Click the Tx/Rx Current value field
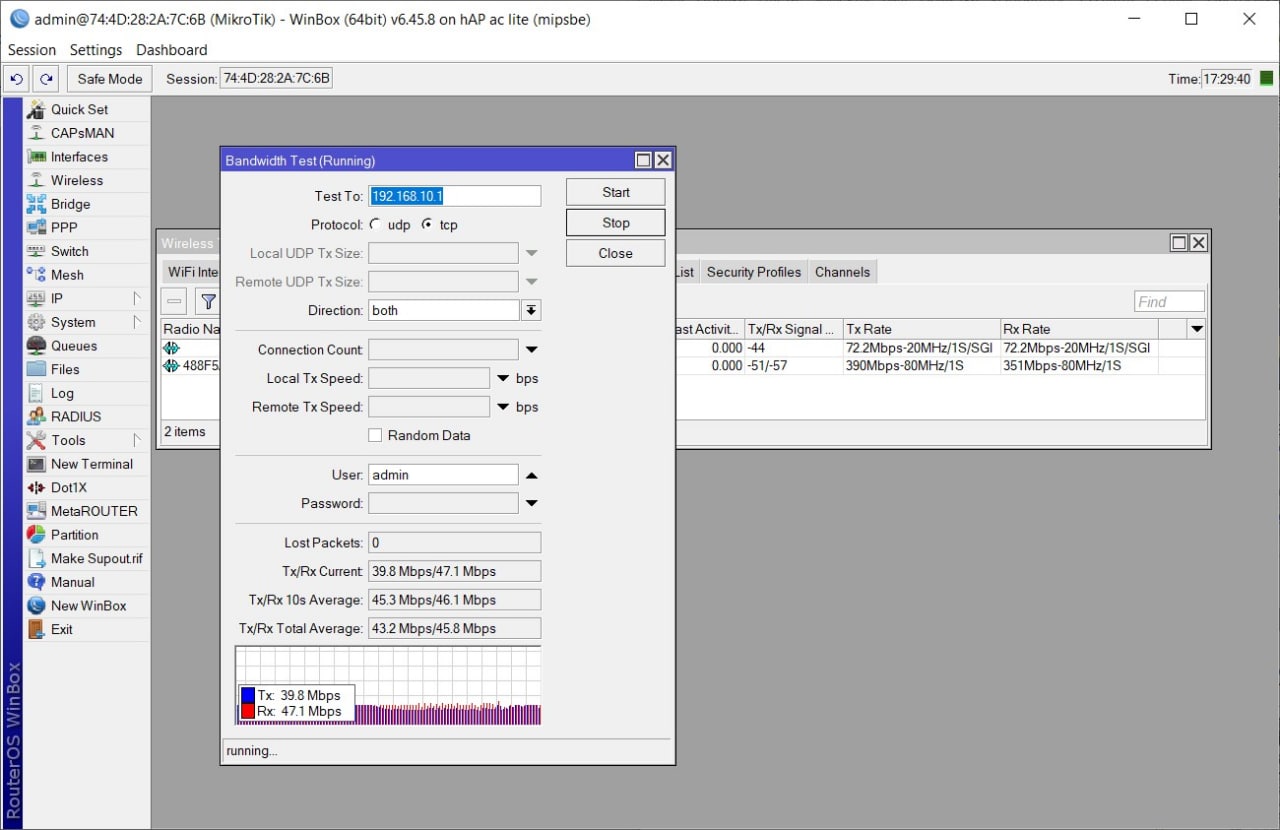 click(455, 571)
